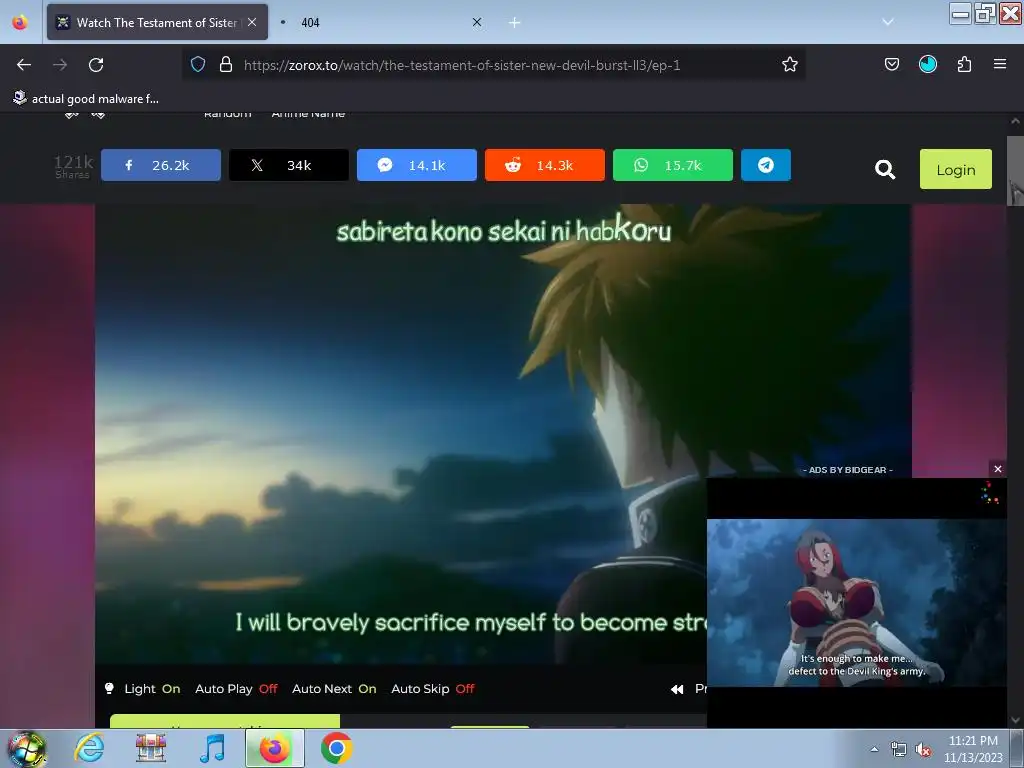1024x768 pixels.
Task: Open the new tab plus button
Action: pos(515,23)
